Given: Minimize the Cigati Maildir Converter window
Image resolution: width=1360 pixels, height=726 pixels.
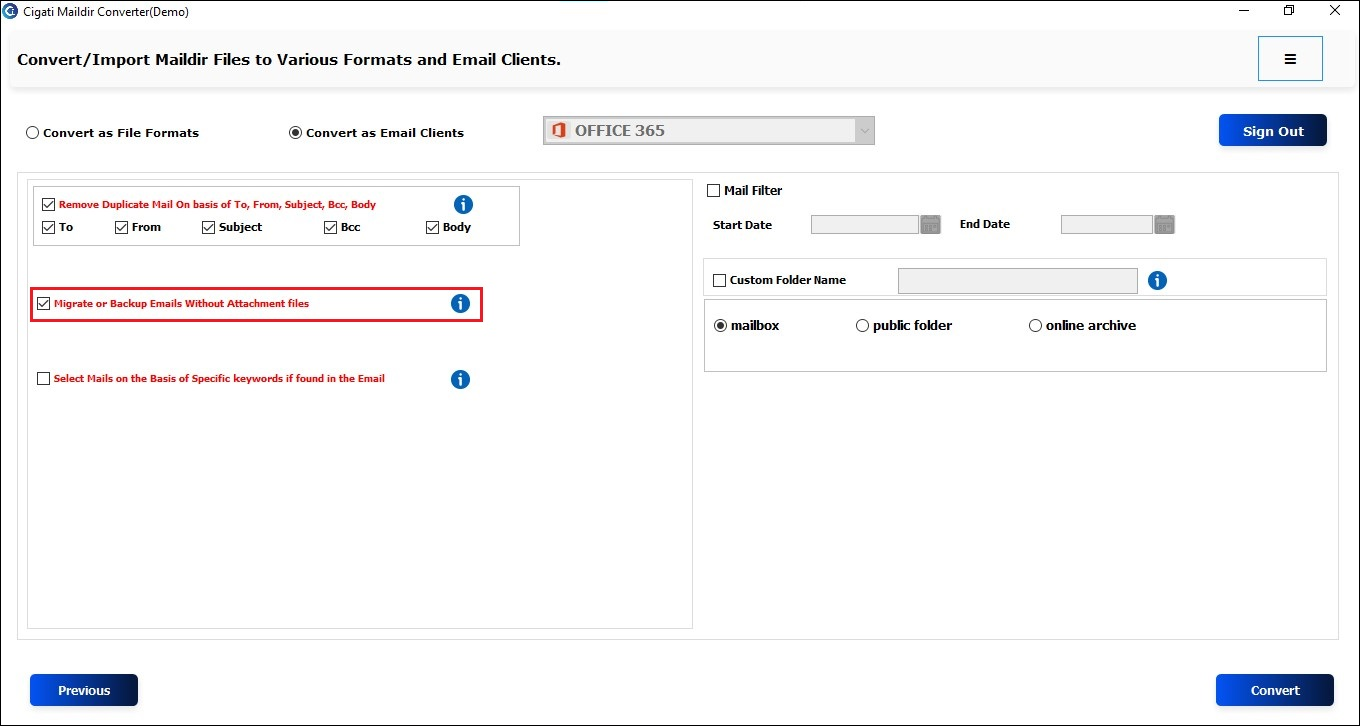Looking at the screenshot, I should (x=1242, y=11).
